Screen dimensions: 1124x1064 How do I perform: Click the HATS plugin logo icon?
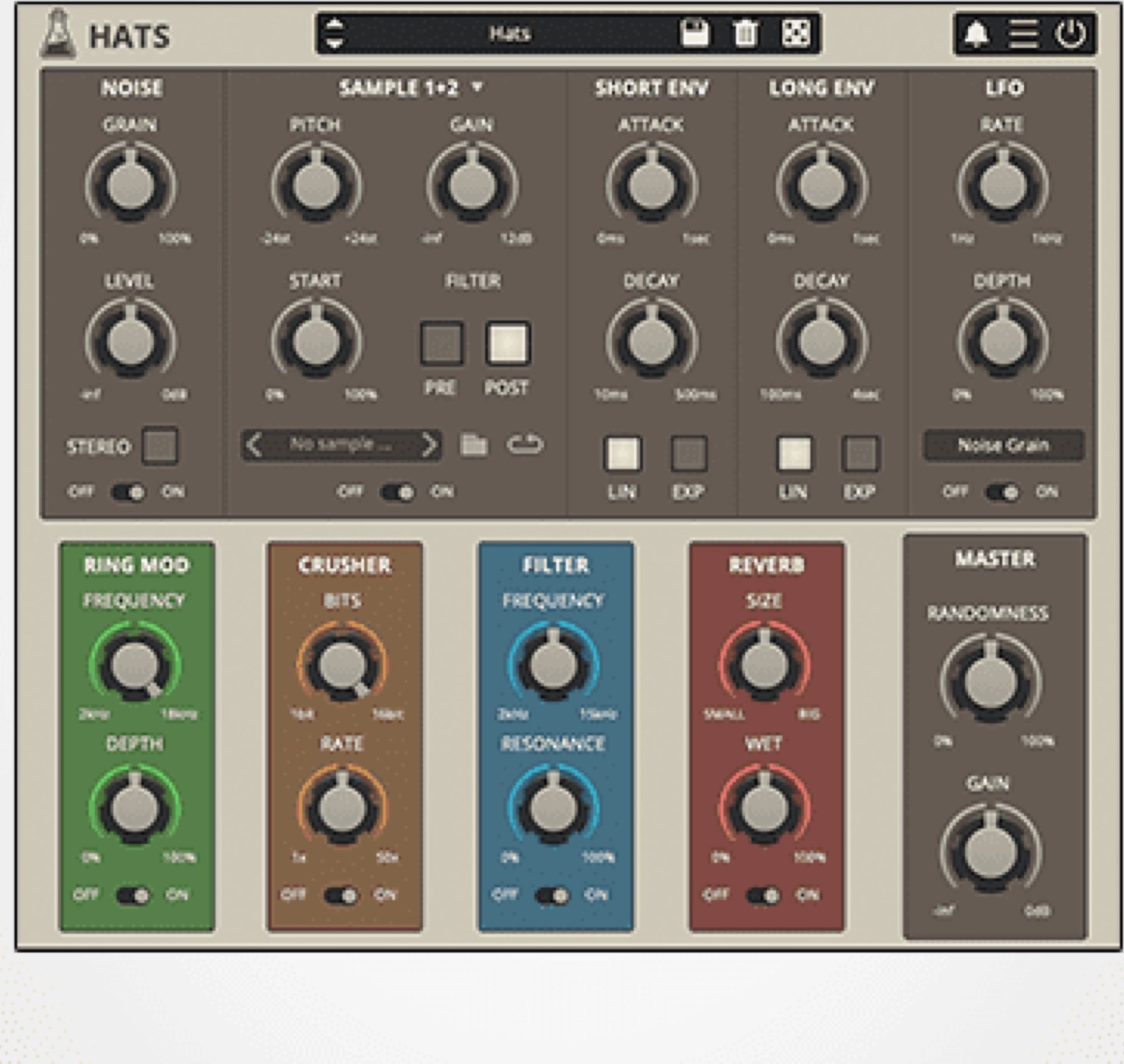(x=57, y=34)
